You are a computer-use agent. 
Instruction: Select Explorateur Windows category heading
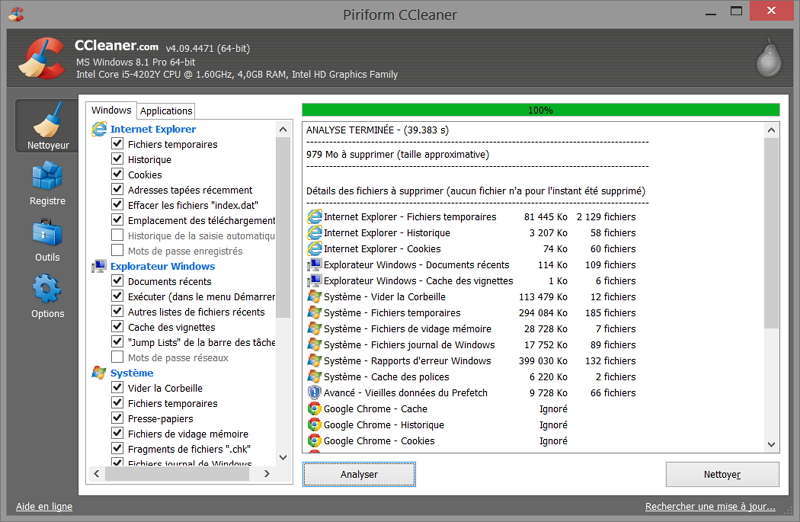tap(163, 266)
